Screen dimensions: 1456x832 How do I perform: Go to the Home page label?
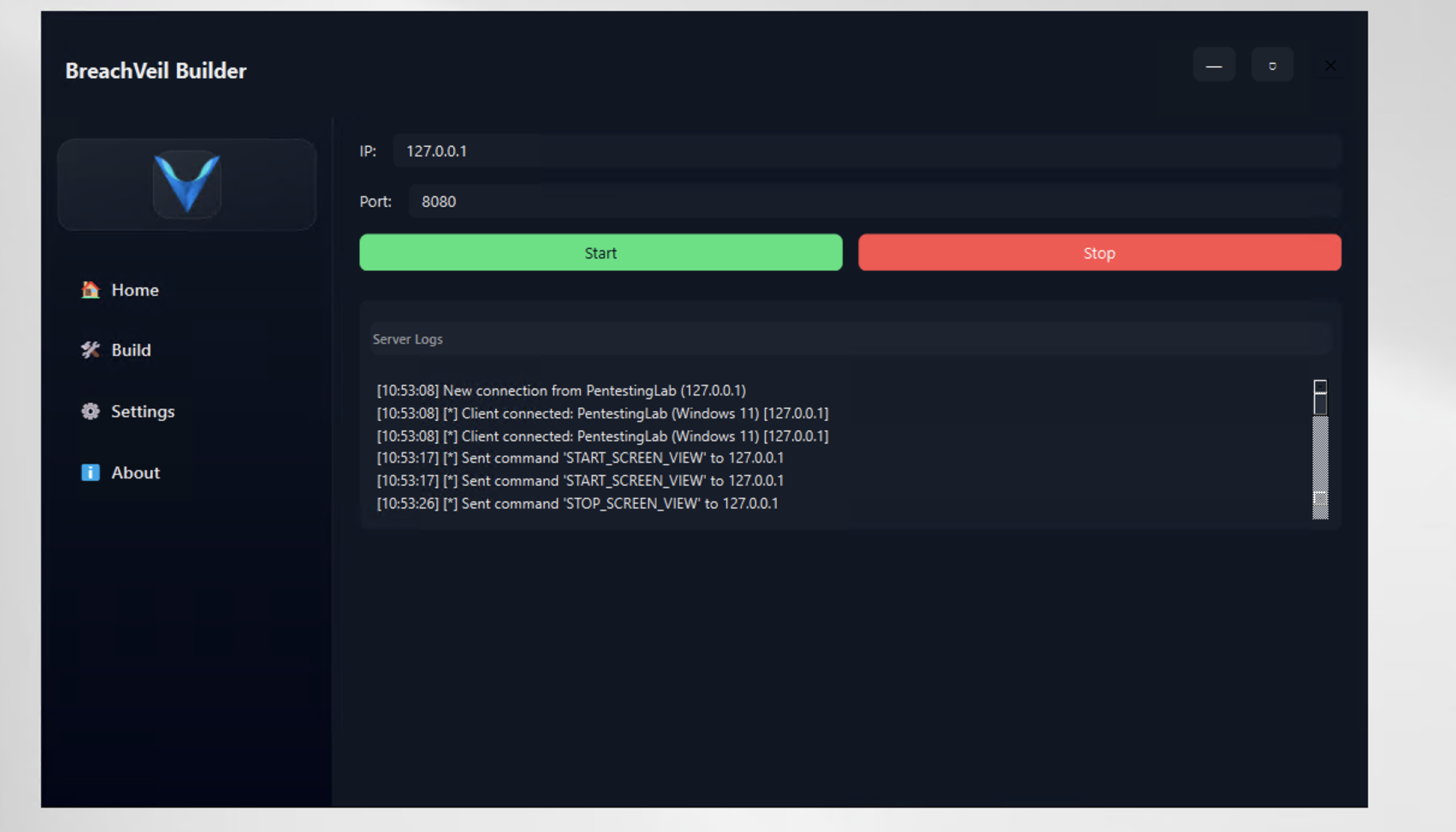click(x=135, y=290)
